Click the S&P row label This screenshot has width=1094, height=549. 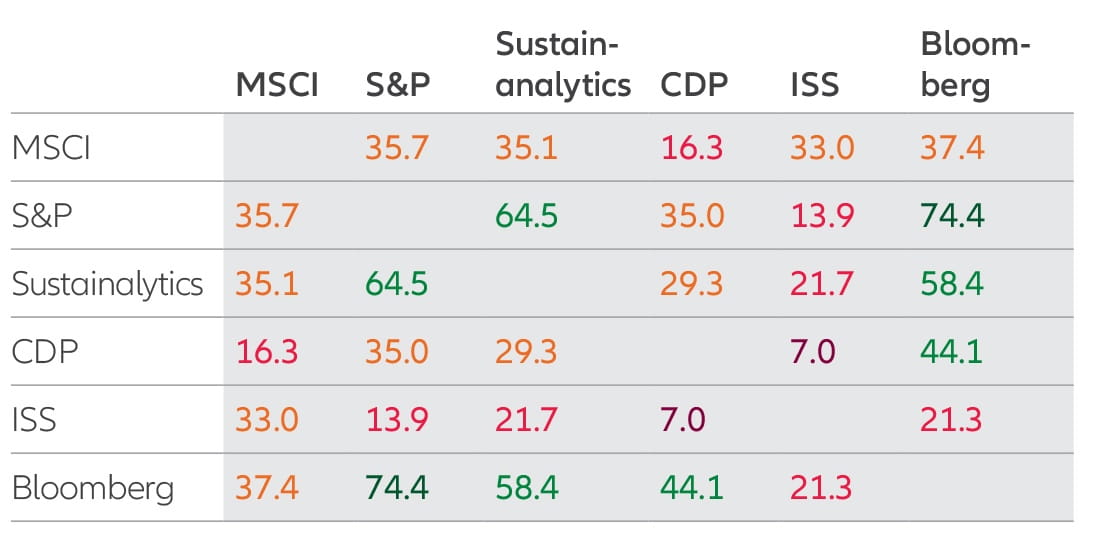click(42, 215)
